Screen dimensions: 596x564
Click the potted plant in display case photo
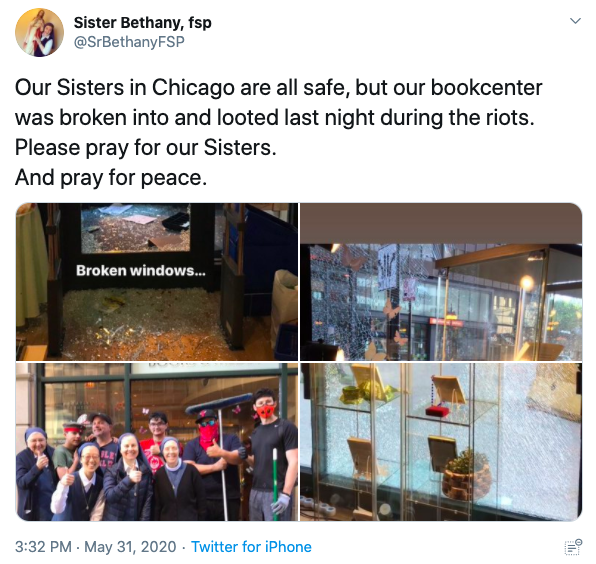(x=466, y=475)
